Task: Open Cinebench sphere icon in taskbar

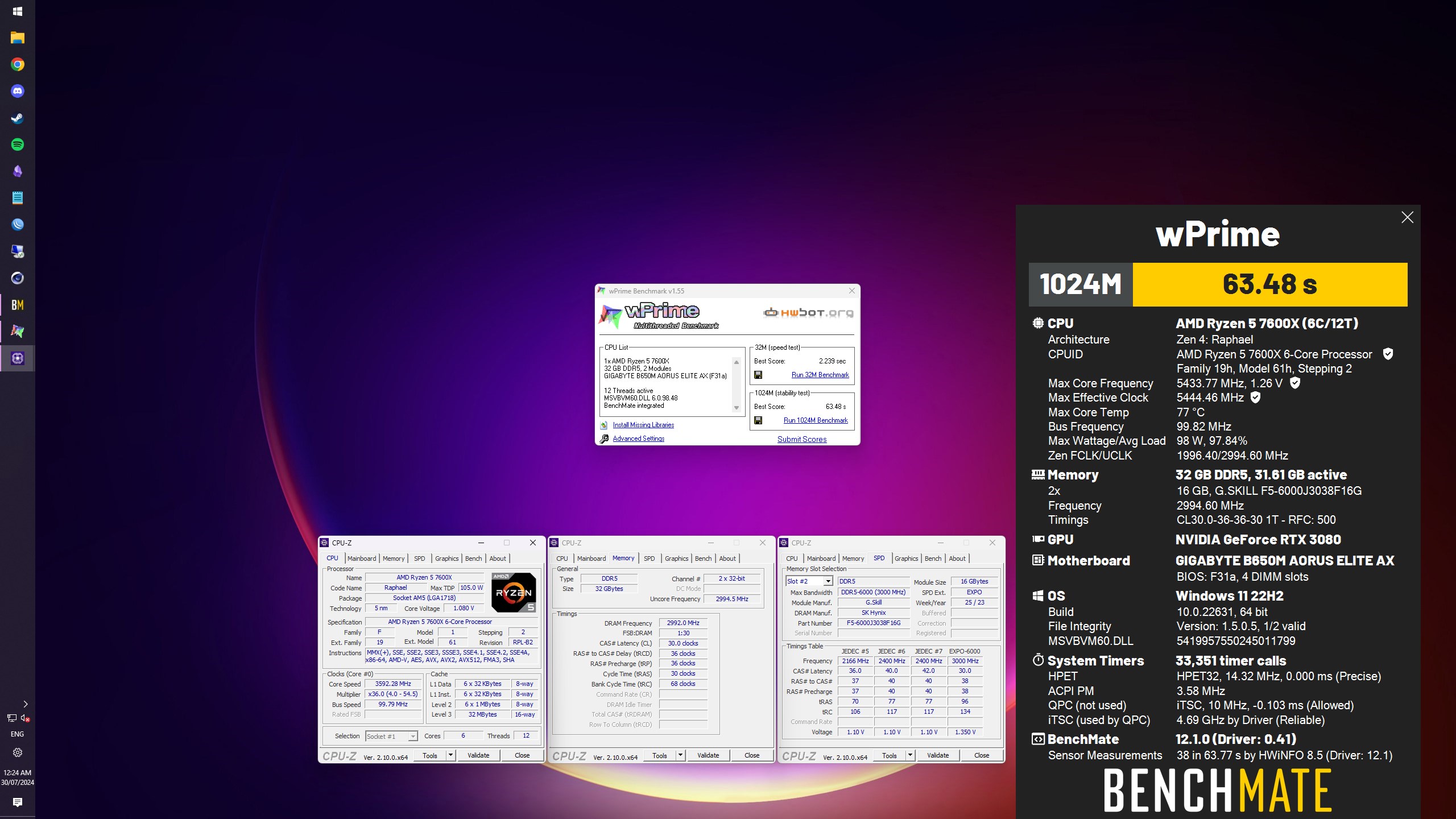Action: pyautogui.click(x=17, y=278)
